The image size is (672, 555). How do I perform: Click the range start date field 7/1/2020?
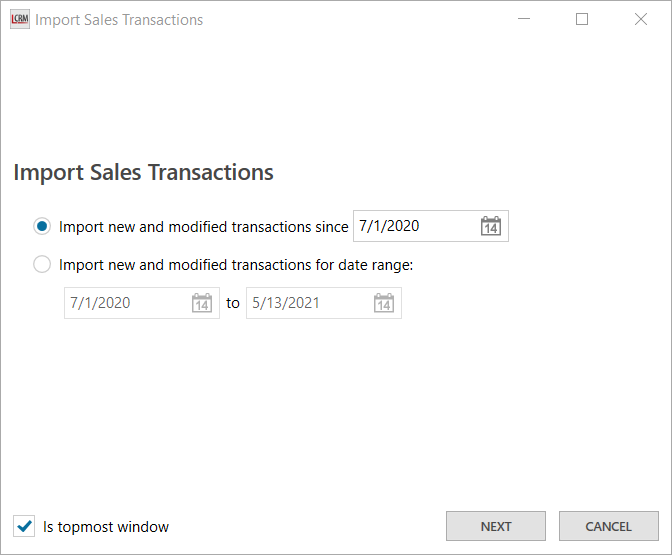[125, 303]
